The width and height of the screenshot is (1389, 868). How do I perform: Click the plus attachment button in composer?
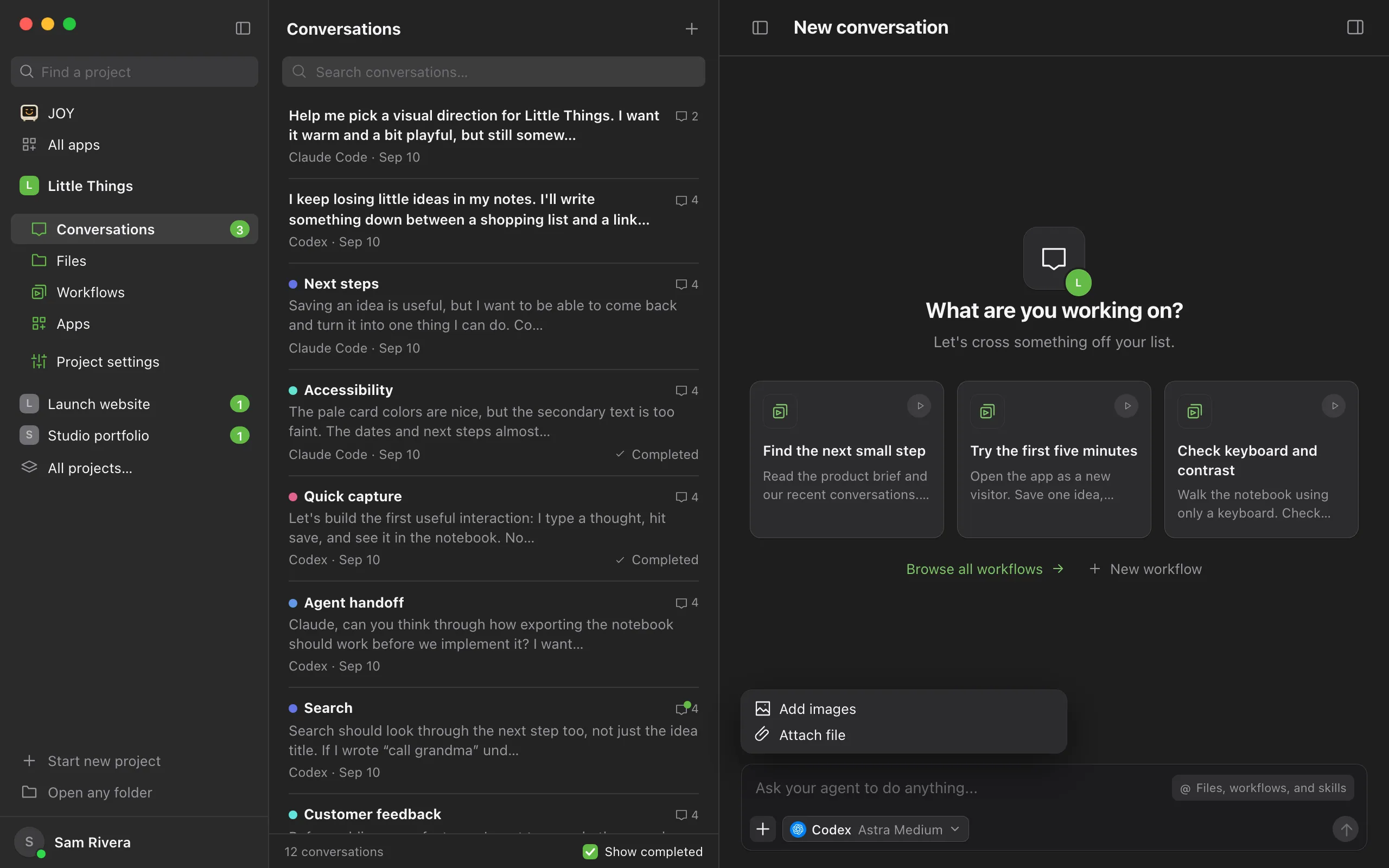coord(763,829)
